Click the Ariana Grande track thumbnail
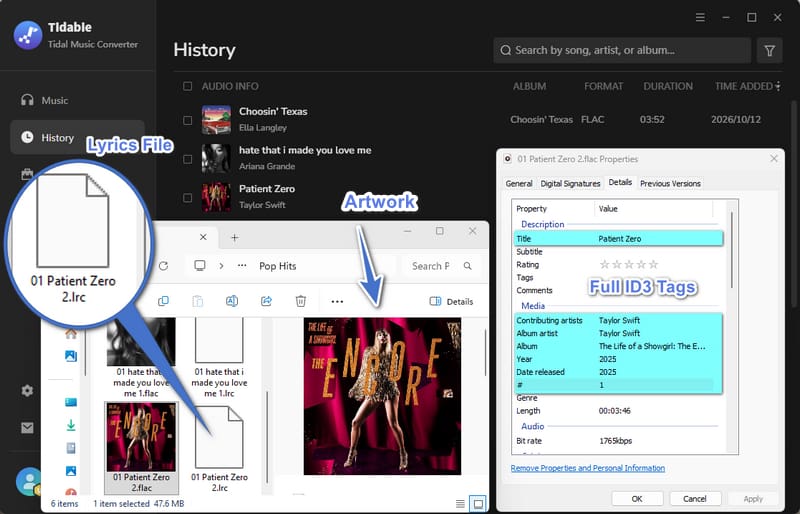Image resolution: width=800 pixels, height=514 pixels. [x=216, y=158]
